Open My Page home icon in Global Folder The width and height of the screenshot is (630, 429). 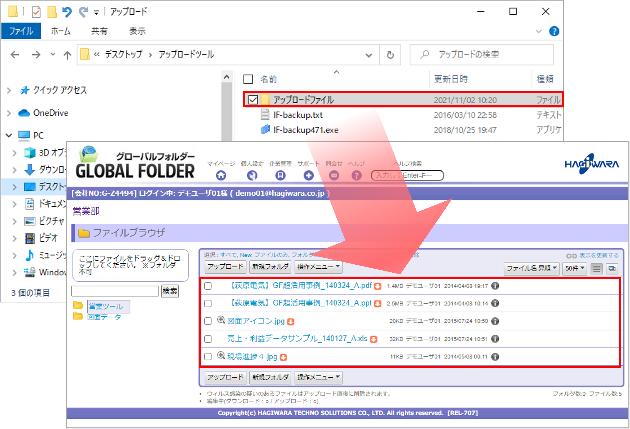coord(221,175)
